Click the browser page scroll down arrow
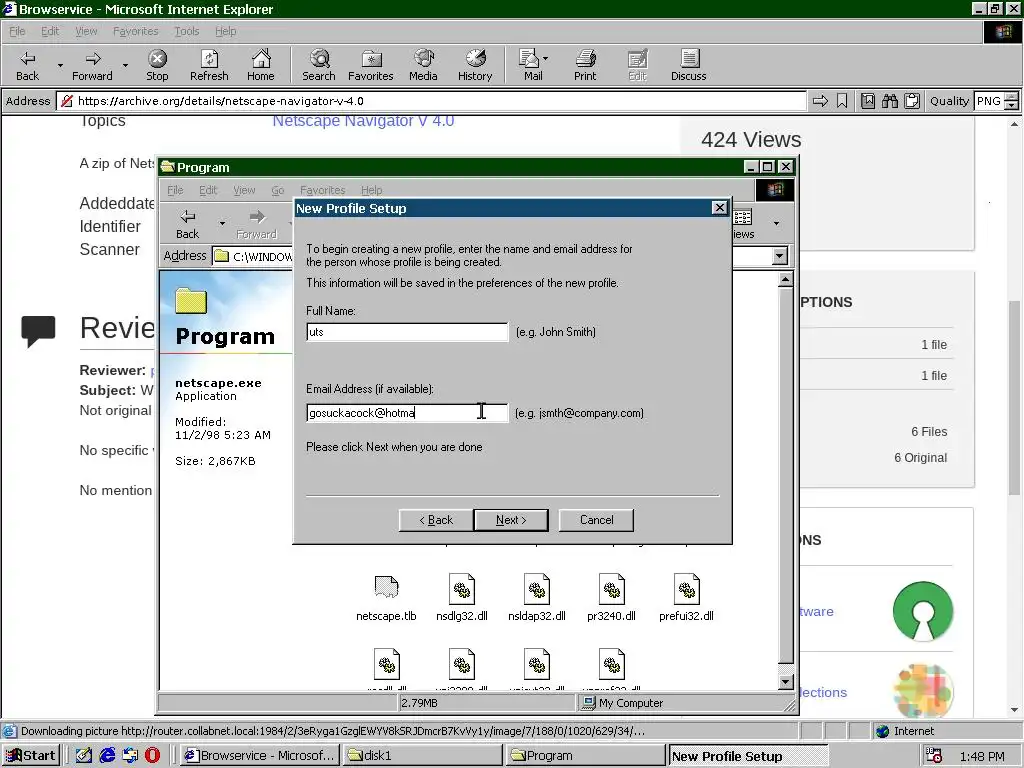Viewport: 1024px width, 768px height. pyautogui.click(x=1014, y=710)
